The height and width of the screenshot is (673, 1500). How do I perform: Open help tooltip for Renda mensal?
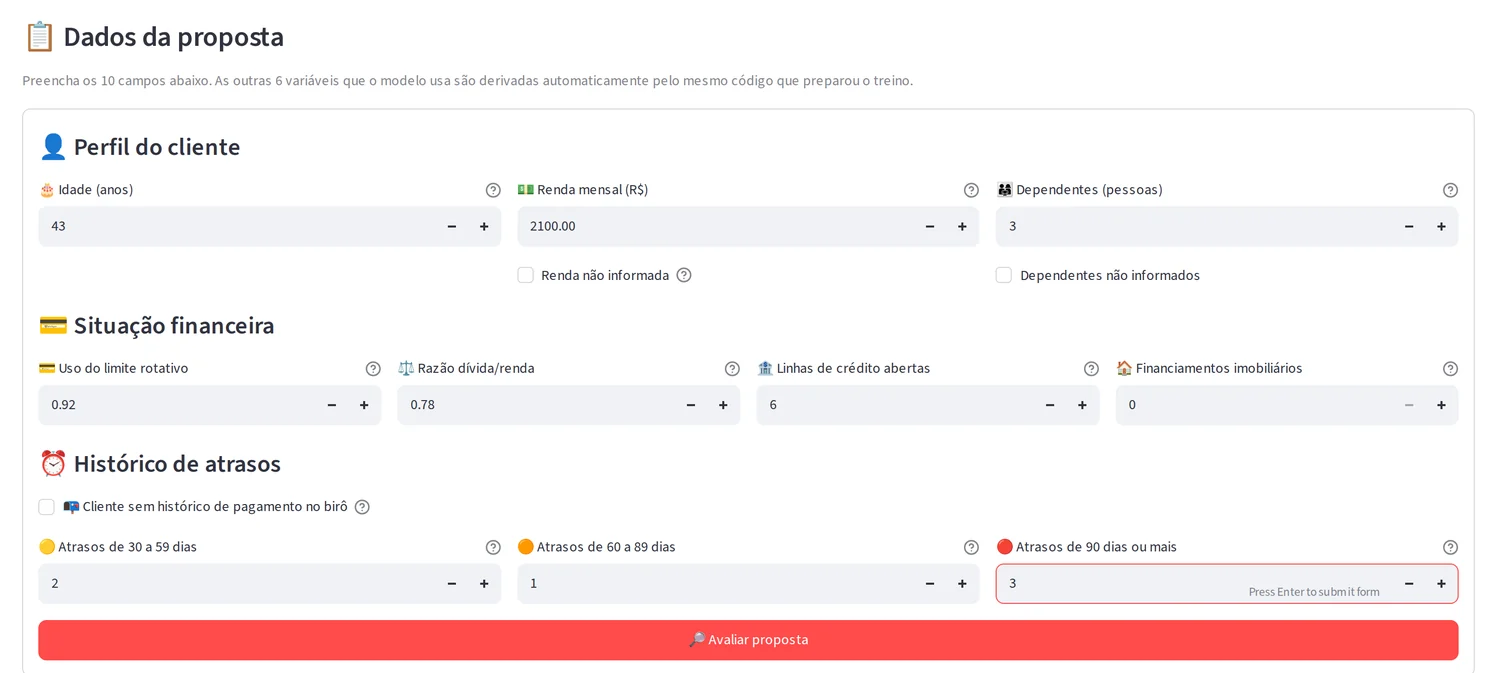(971, 190)
